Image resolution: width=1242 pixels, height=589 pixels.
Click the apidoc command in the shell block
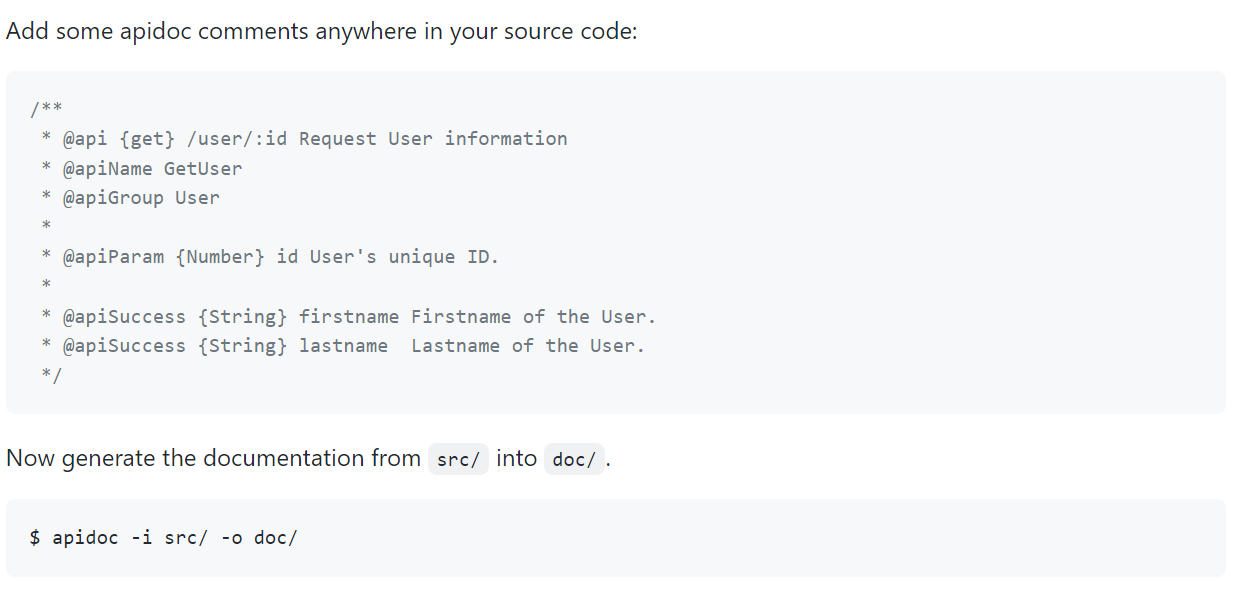point(85,538)
